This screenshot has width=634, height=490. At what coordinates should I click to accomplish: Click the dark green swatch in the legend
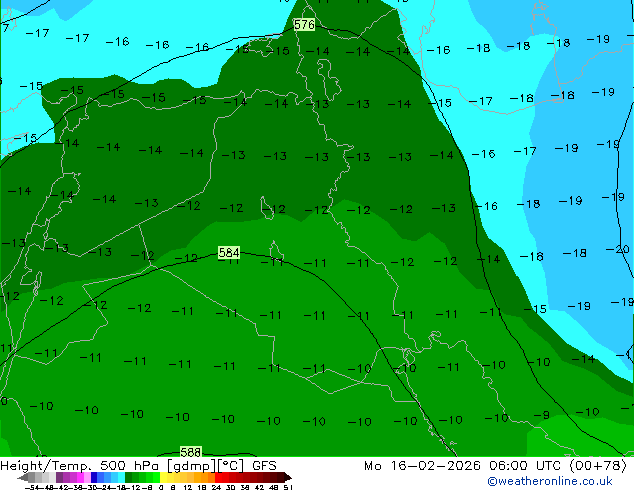point(129,477)
